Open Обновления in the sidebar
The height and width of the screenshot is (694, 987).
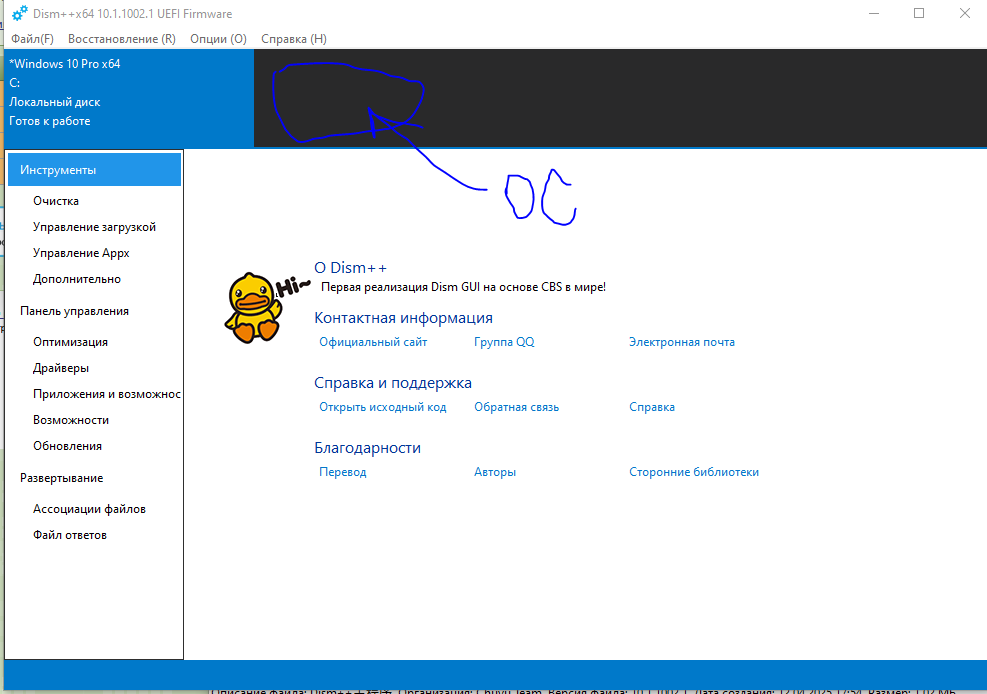[x=67, y=446]
